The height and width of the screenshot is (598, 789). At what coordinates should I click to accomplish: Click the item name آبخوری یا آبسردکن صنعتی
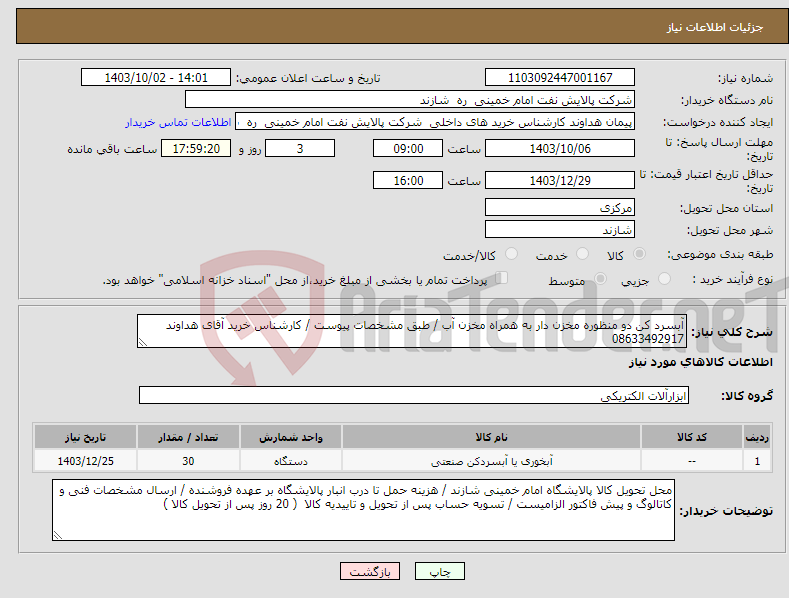pyautogui.click(x=491, y=461)
